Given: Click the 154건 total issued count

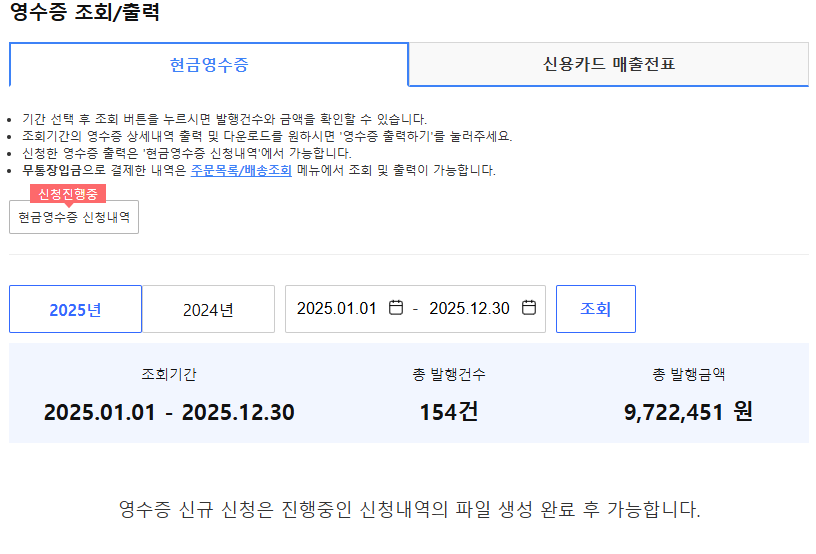Looking at the screenshot, I should (449, 411).
